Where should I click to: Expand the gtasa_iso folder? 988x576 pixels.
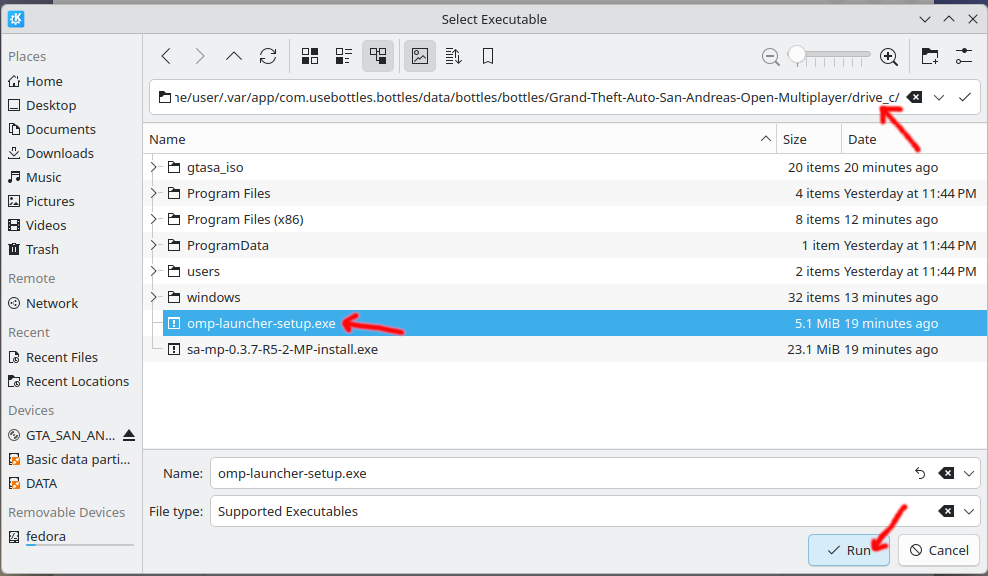point(153,167)
